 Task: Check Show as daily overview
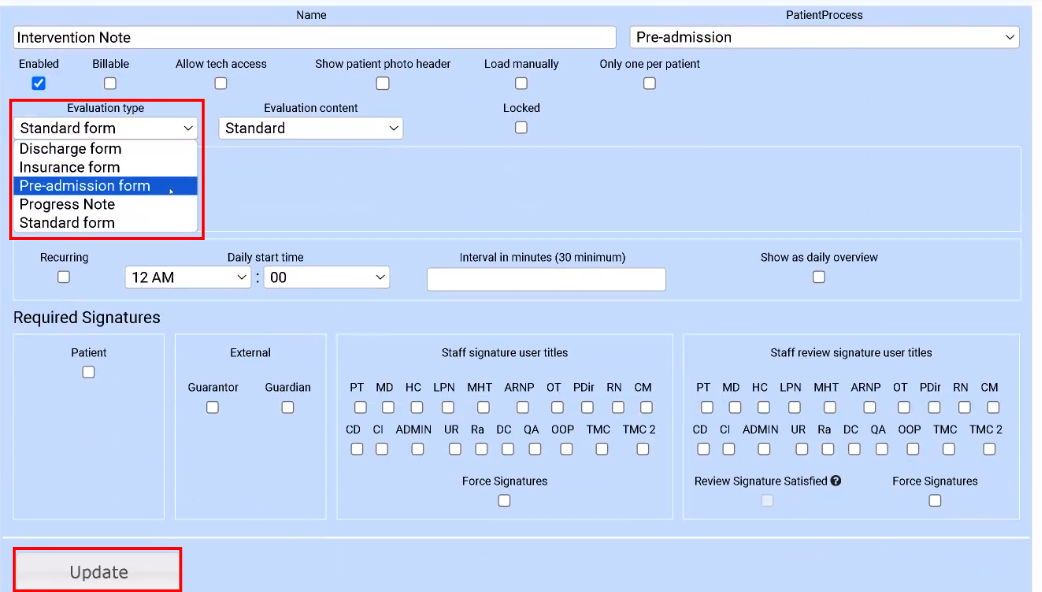(818, 277)
